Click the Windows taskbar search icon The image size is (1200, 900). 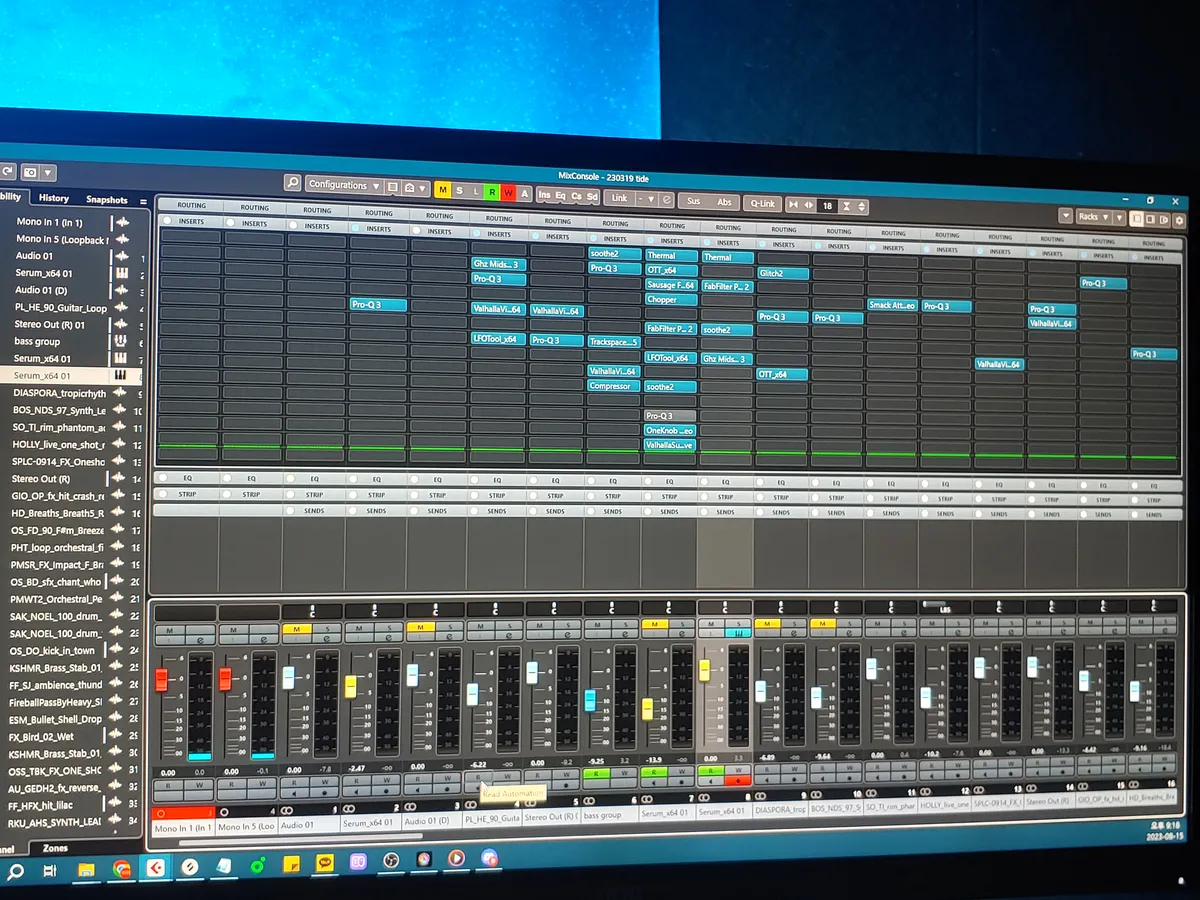(x=16, y=871)
